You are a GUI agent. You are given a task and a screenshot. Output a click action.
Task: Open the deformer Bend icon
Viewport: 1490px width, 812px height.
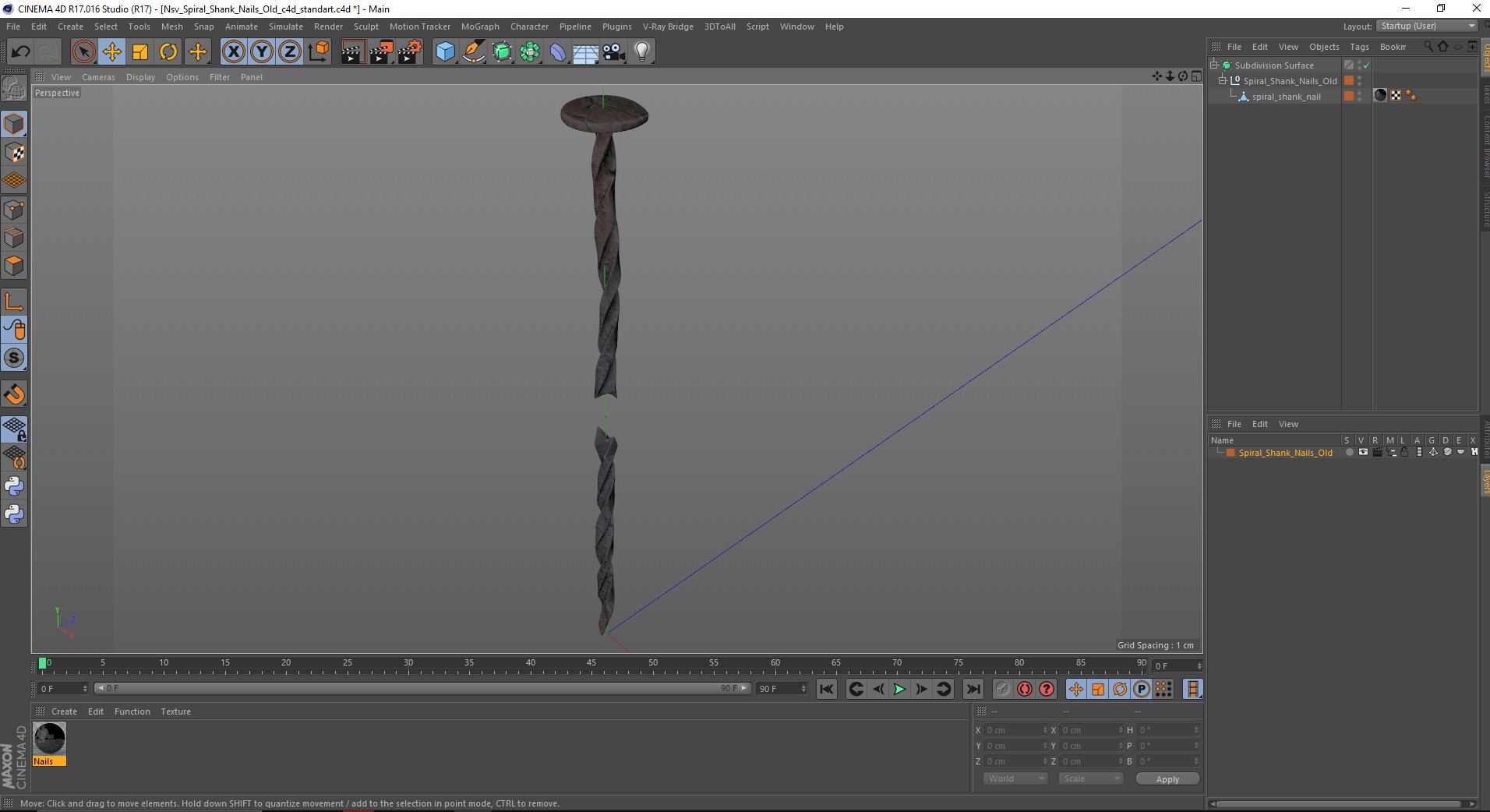(558, 52)
